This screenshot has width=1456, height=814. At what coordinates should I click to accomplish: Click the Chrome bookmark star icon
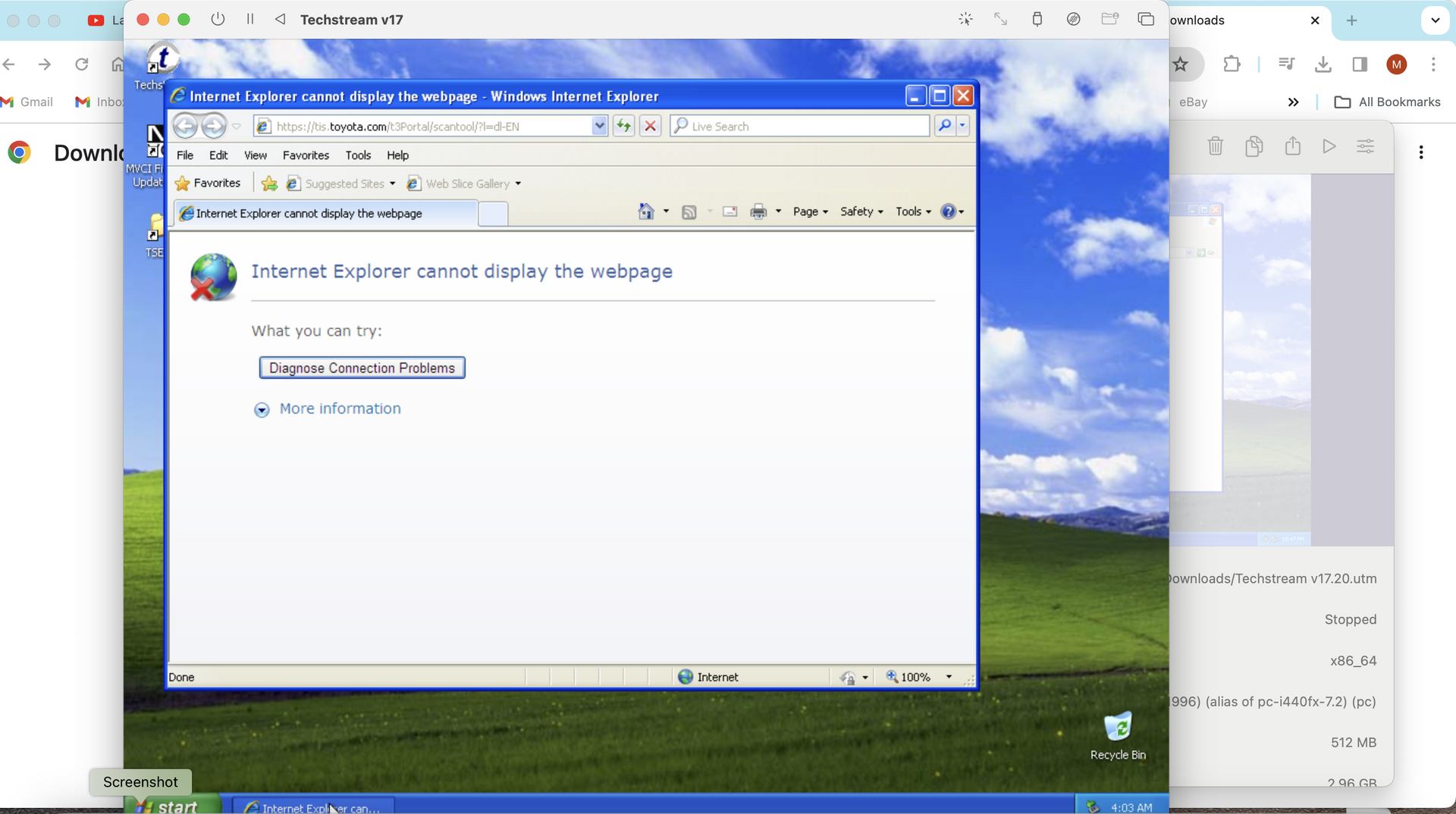(x=1180, y=64)
